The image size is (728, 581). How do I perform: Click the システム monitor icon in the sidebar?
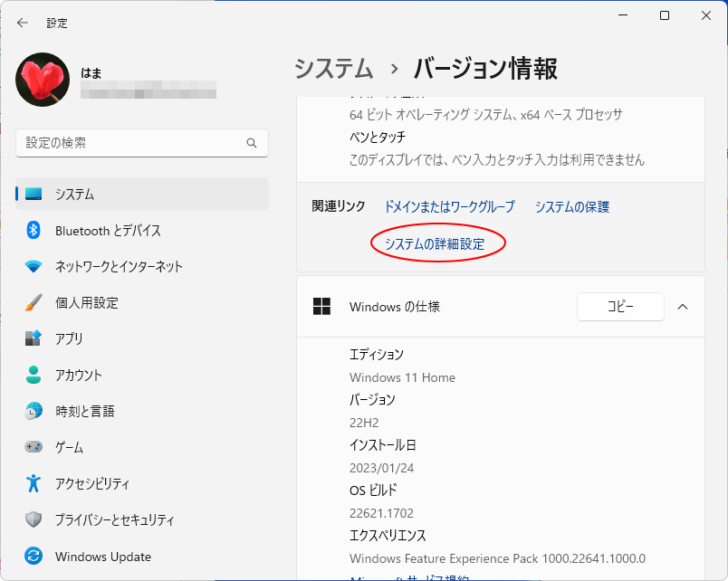[33, 194]
